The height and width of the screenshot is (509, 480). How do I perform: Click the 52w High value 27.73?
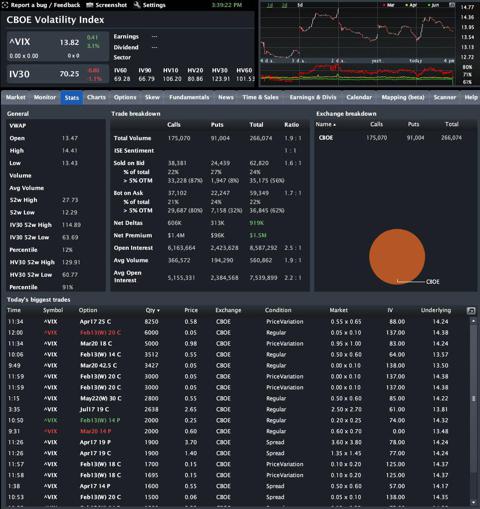click(x=70, y=200)
